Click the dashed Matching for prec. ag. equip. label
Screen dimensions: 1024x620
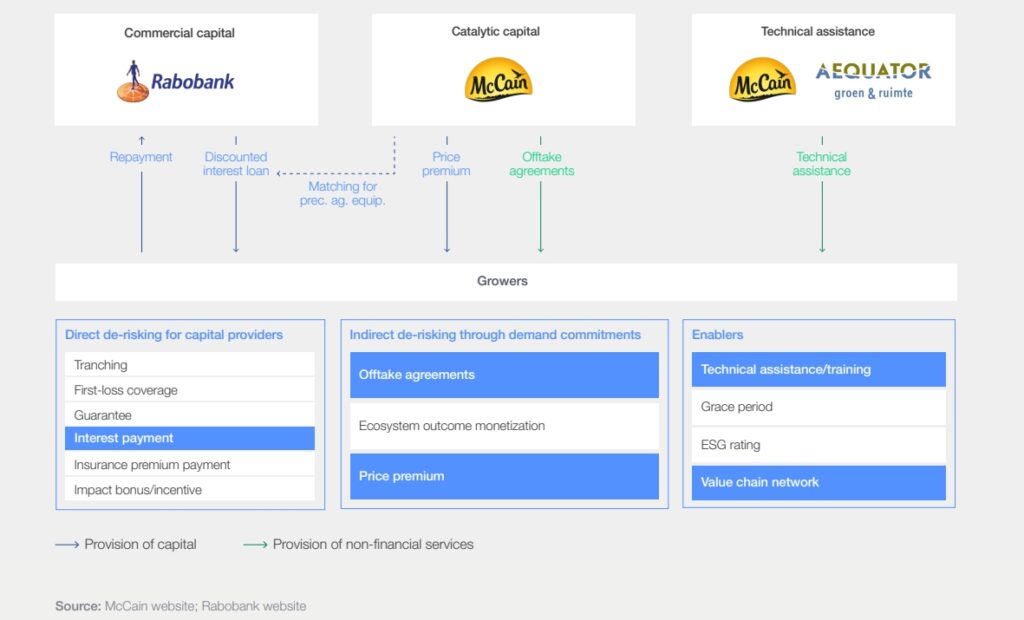click(x=342, y=193)
